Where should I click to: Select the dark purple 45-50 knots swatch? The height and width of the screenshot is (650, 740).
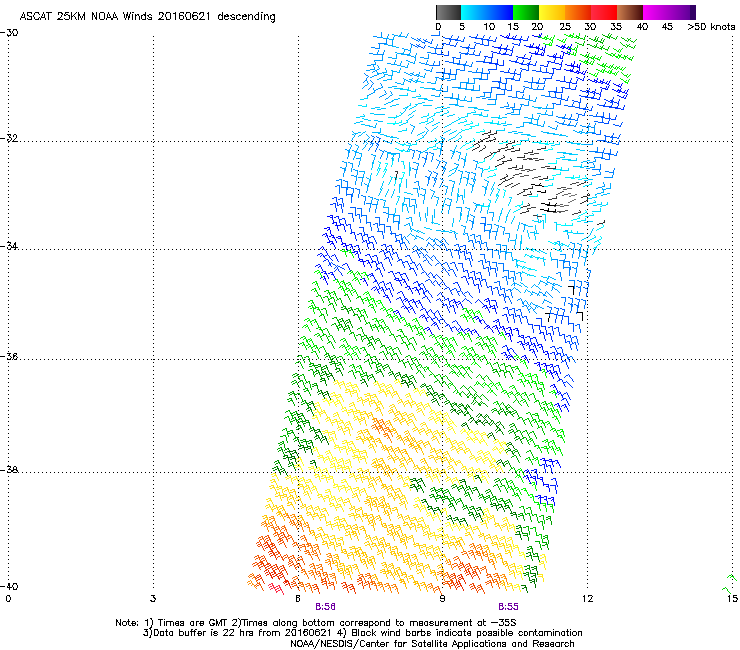pos(682,12)
